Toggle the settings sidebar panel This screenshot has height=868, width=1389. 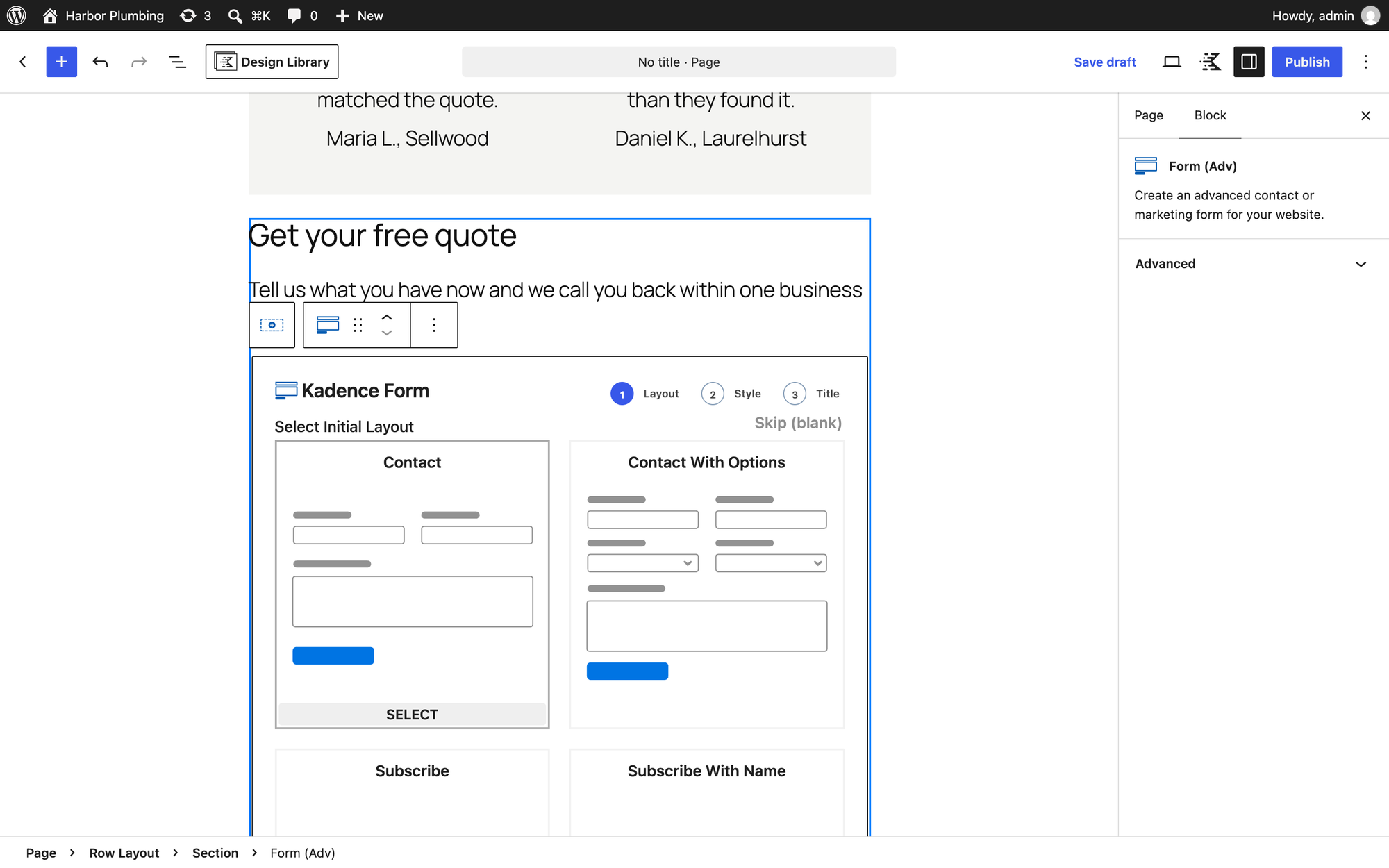click(x=1249, y=62)
